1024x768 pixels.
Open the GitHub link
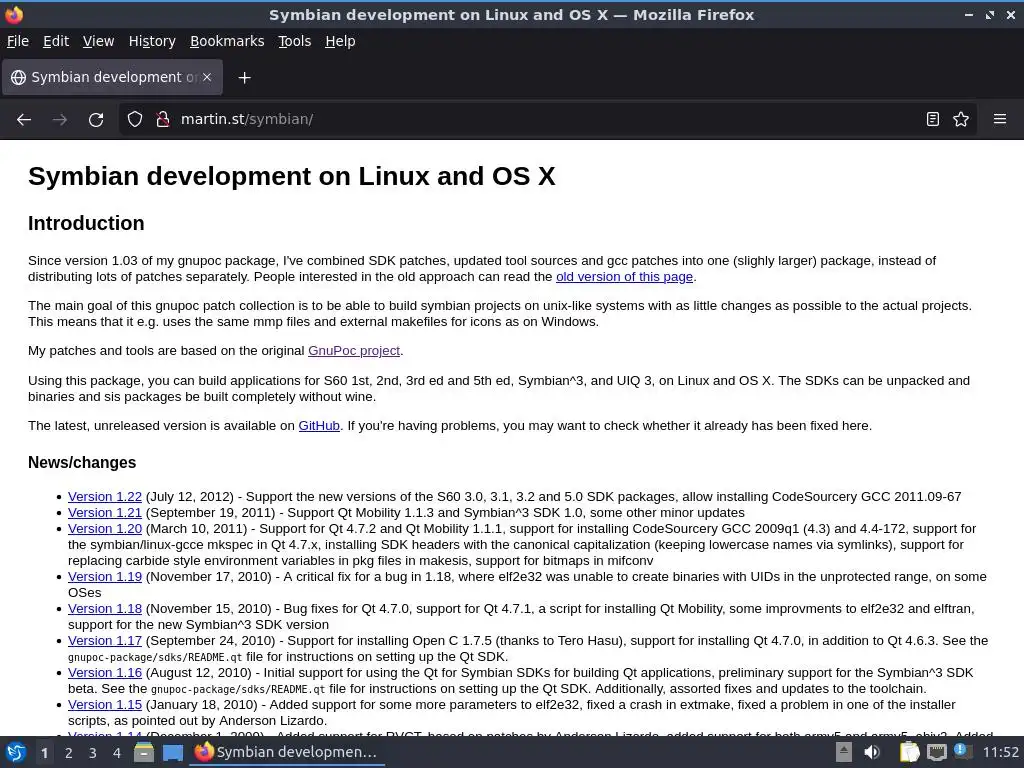(x=319, y=426)
